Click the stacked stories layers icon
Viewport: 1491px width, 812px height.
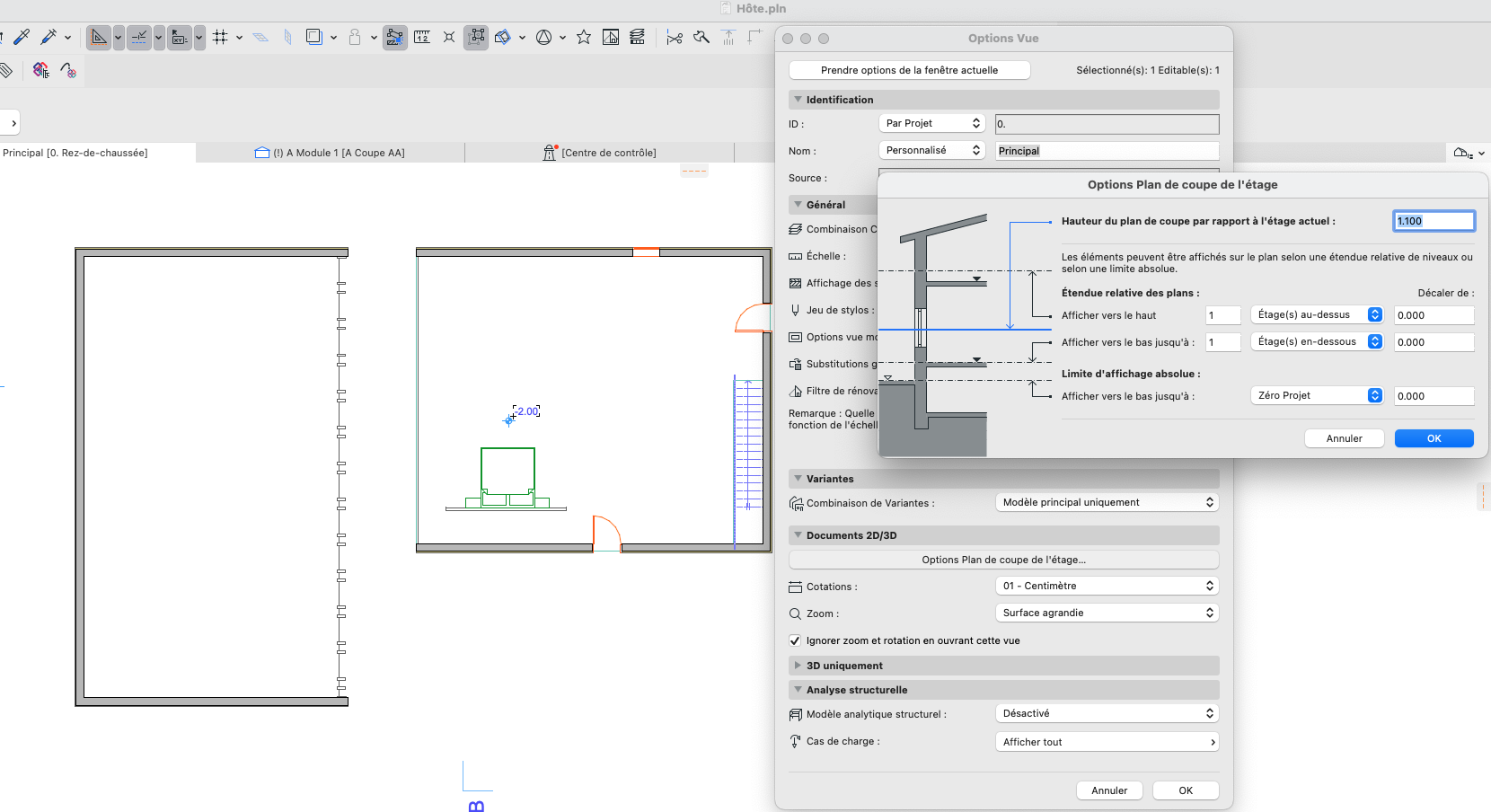pyautogui.click(x=638, y=37)
